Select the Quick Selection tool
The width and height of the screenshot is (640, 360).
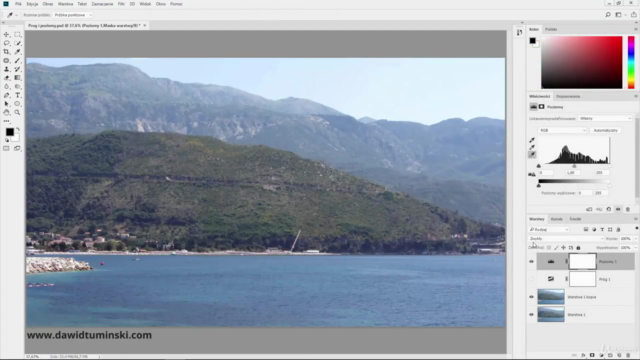coord(18,43)
